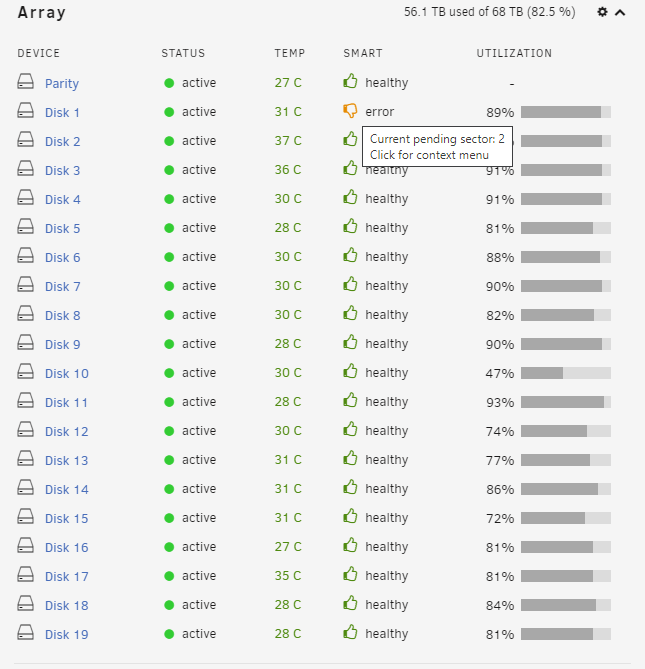Open the Disk 12 link
The image size is (645, 669).
coord(67,432)
